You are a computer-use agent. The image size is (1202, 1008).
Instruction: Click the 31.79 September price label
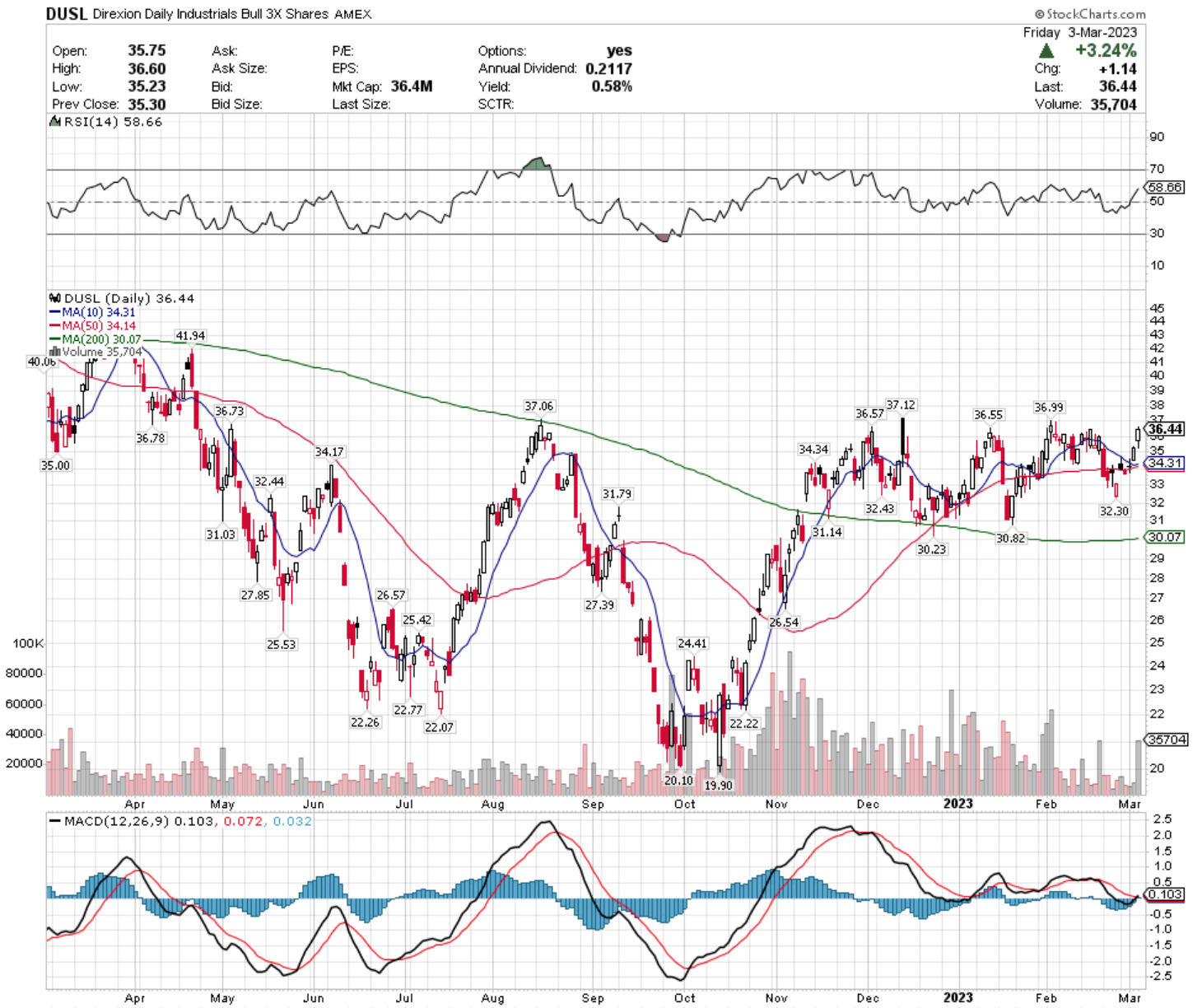617,493
